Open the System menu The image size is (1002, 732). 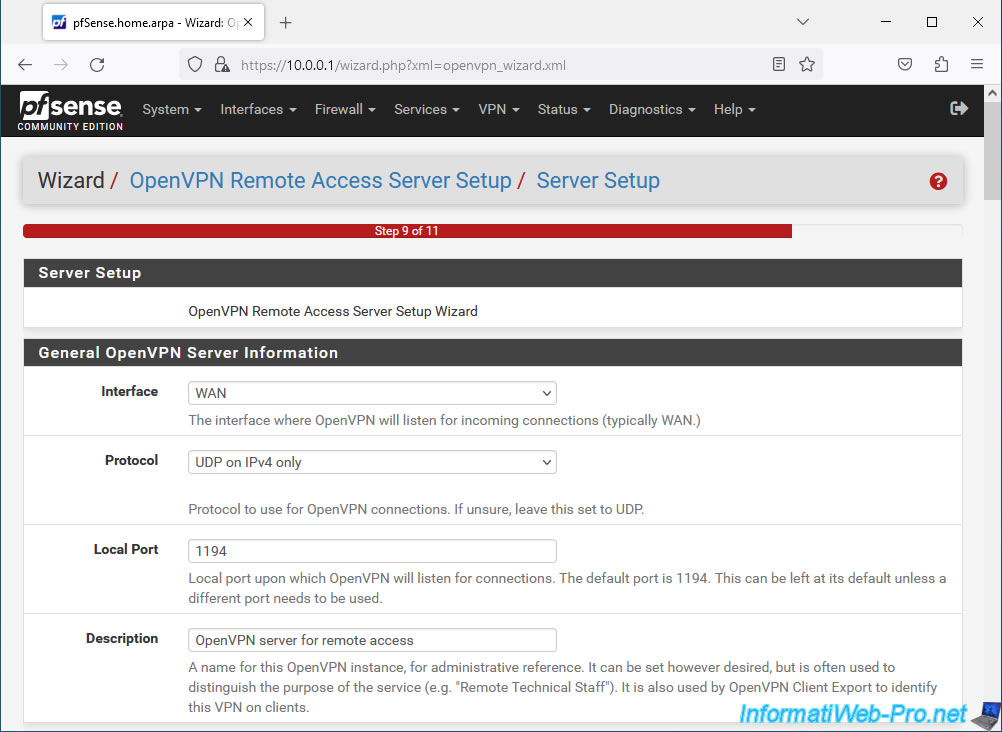(172, 109)
